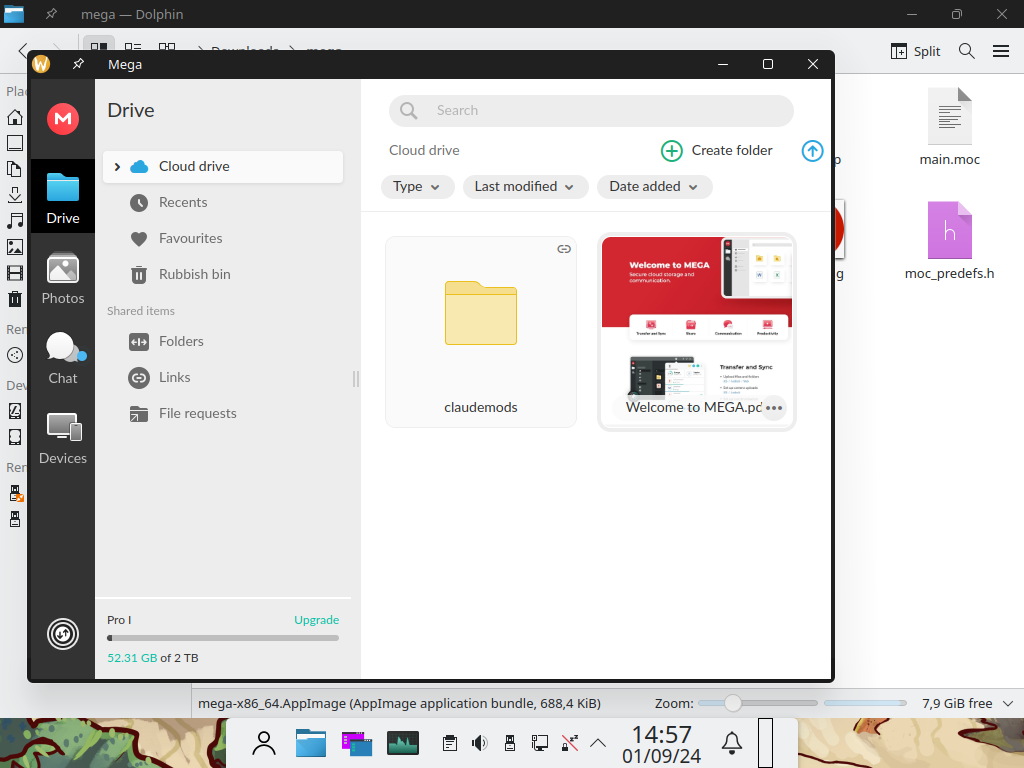Image resolution: width=1024 pixels, height=768 pixels.
Task: Open File requests
Action: [197, 413]
